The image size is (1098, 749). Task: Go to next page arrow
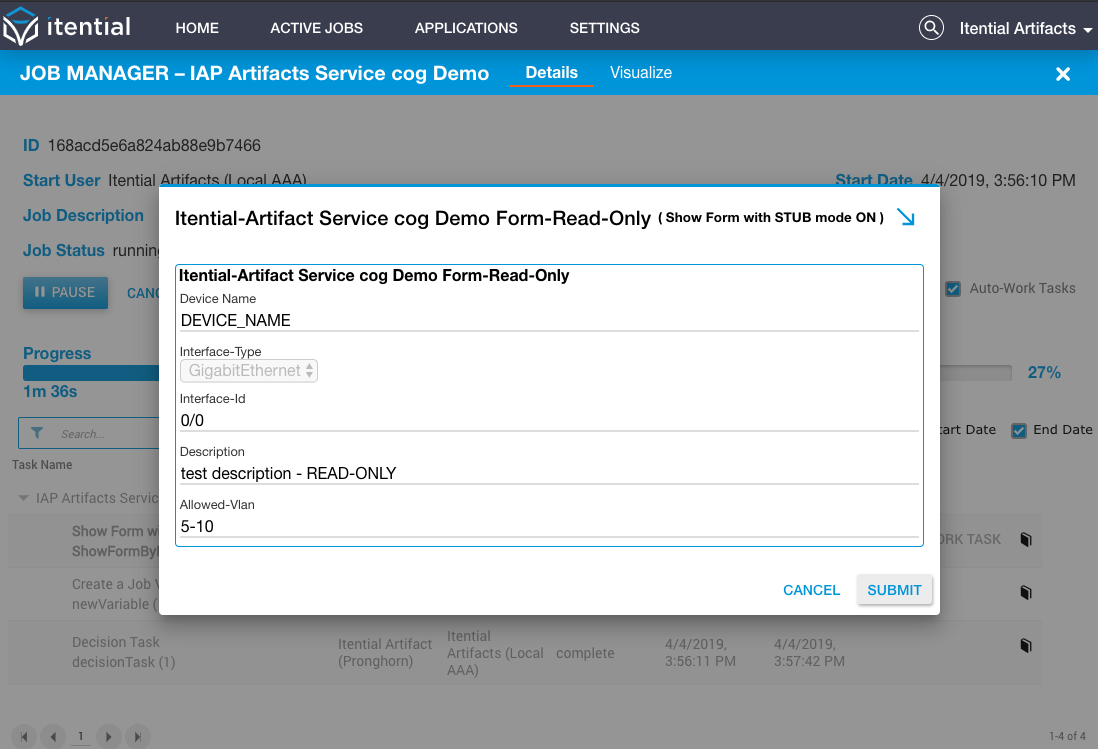pos(109,736)
